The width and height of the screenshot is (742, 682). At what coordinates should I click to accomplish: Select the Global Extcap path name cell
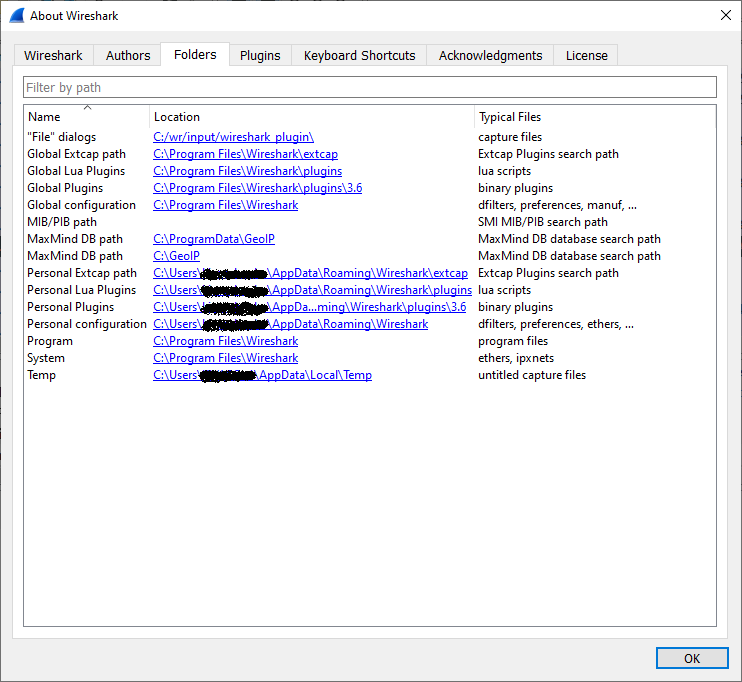(x=76, y=154)
